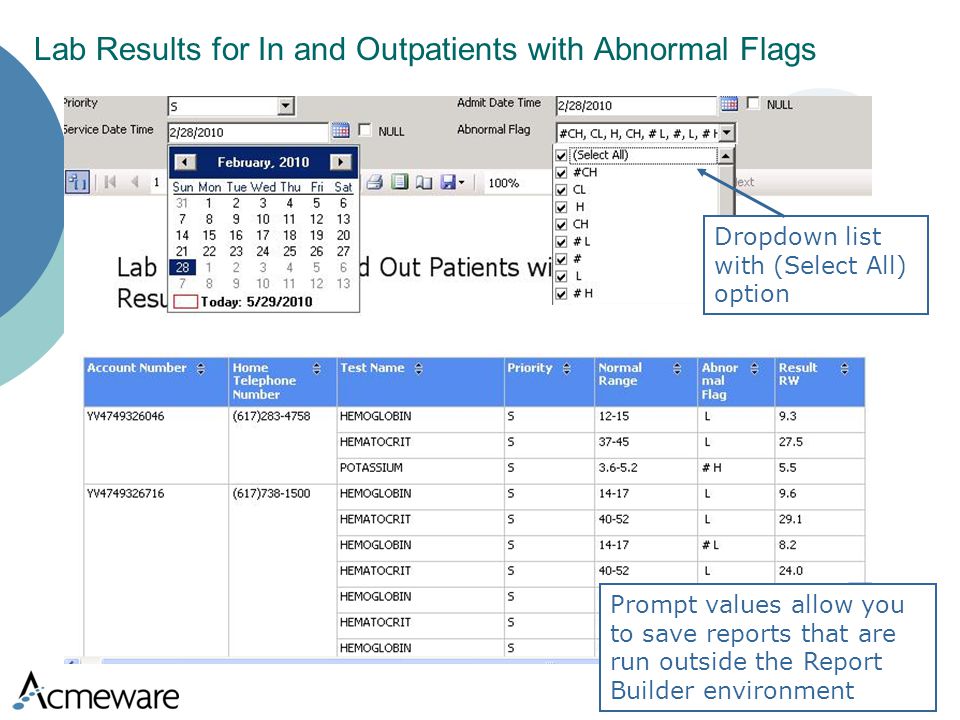Click the flag list scroll up arrow
The width and height of the screenshot is (960, 720).
pyautogui.click(x=726, y=156)
